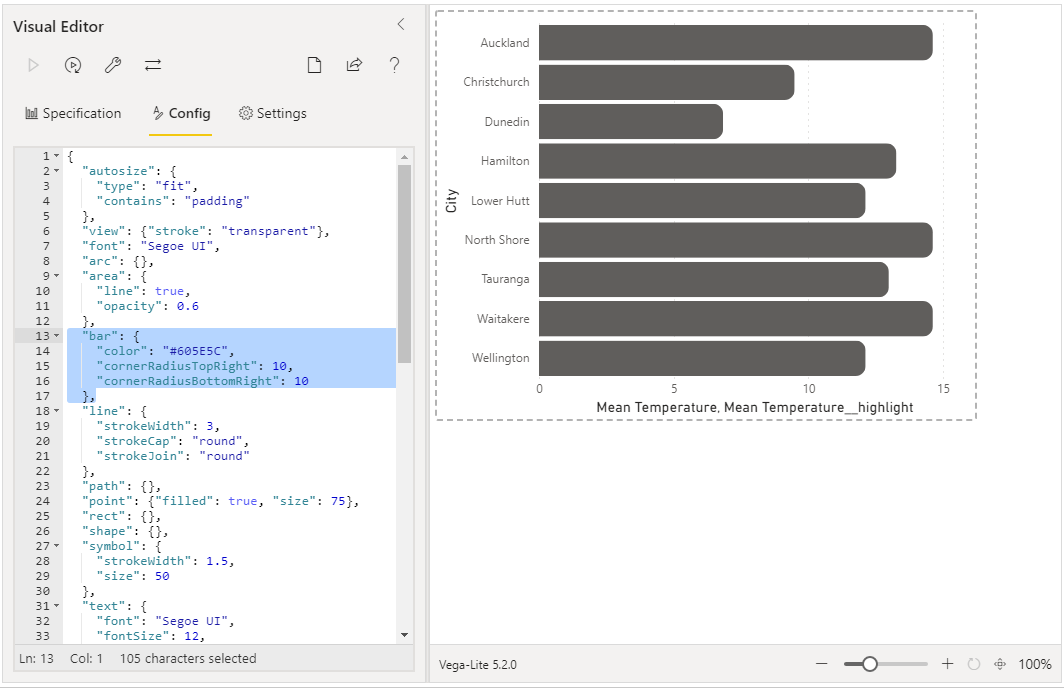
Task: Click the reset zoom circular arrow icon
Action: click(x=974, y=664)
